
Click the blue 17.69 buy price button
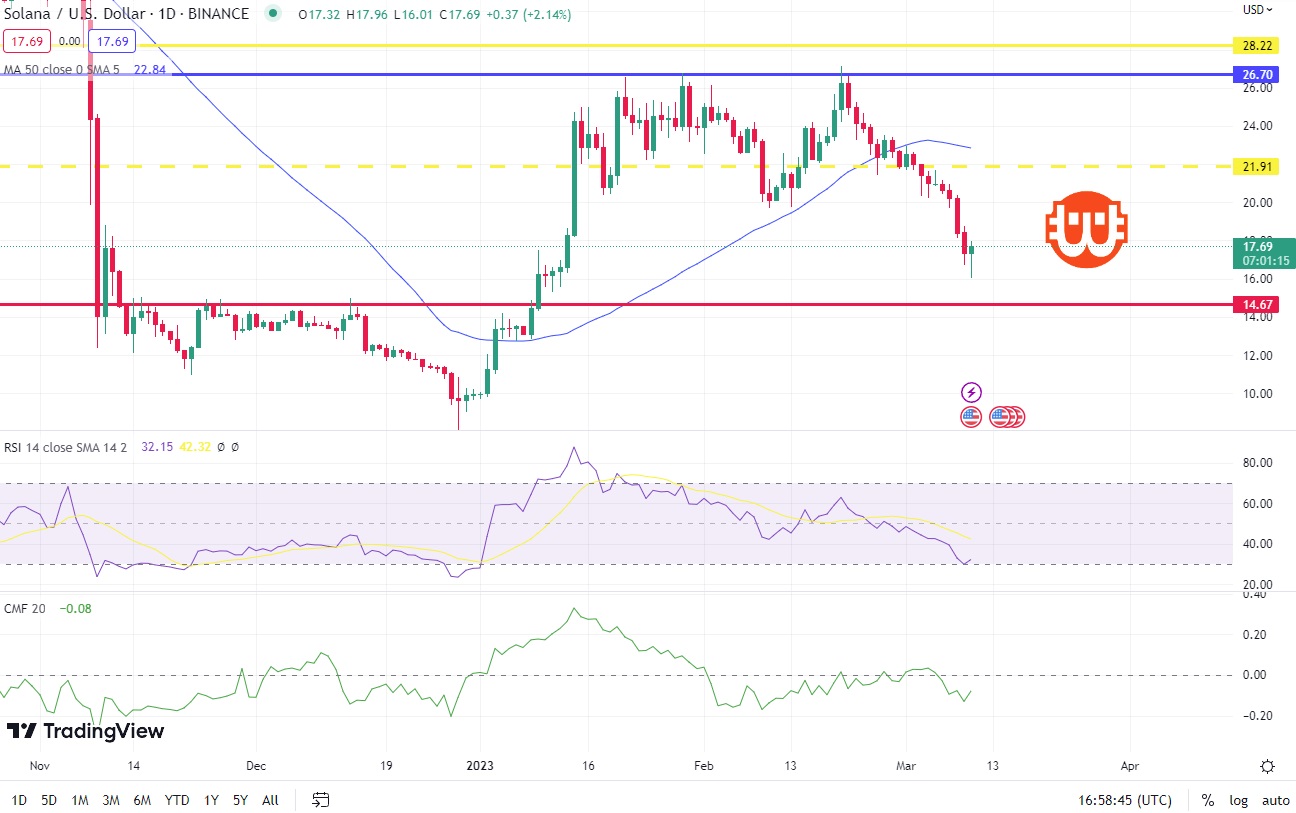pos(112,42)
